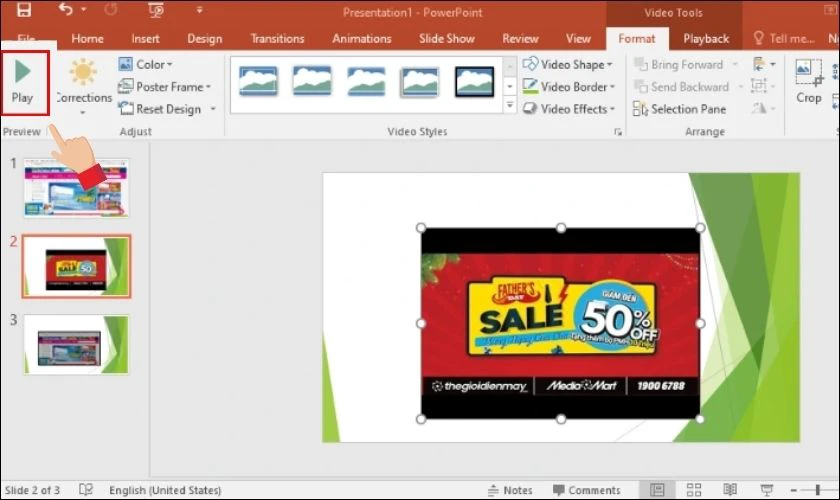Click the greyed-out Redo icon
Screen dimensions: 840x500
(111, 10)
